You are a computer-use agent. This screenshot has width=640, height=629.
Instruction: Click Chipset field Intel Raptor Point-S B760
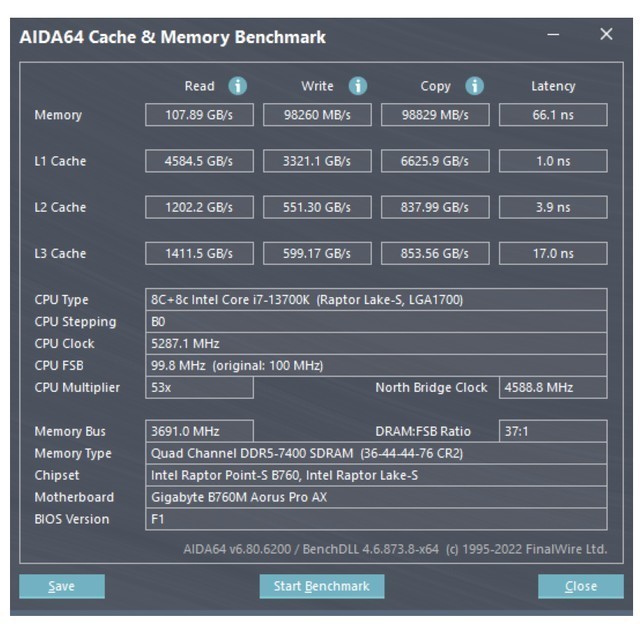pyautogui.click(x=376, y=475)
